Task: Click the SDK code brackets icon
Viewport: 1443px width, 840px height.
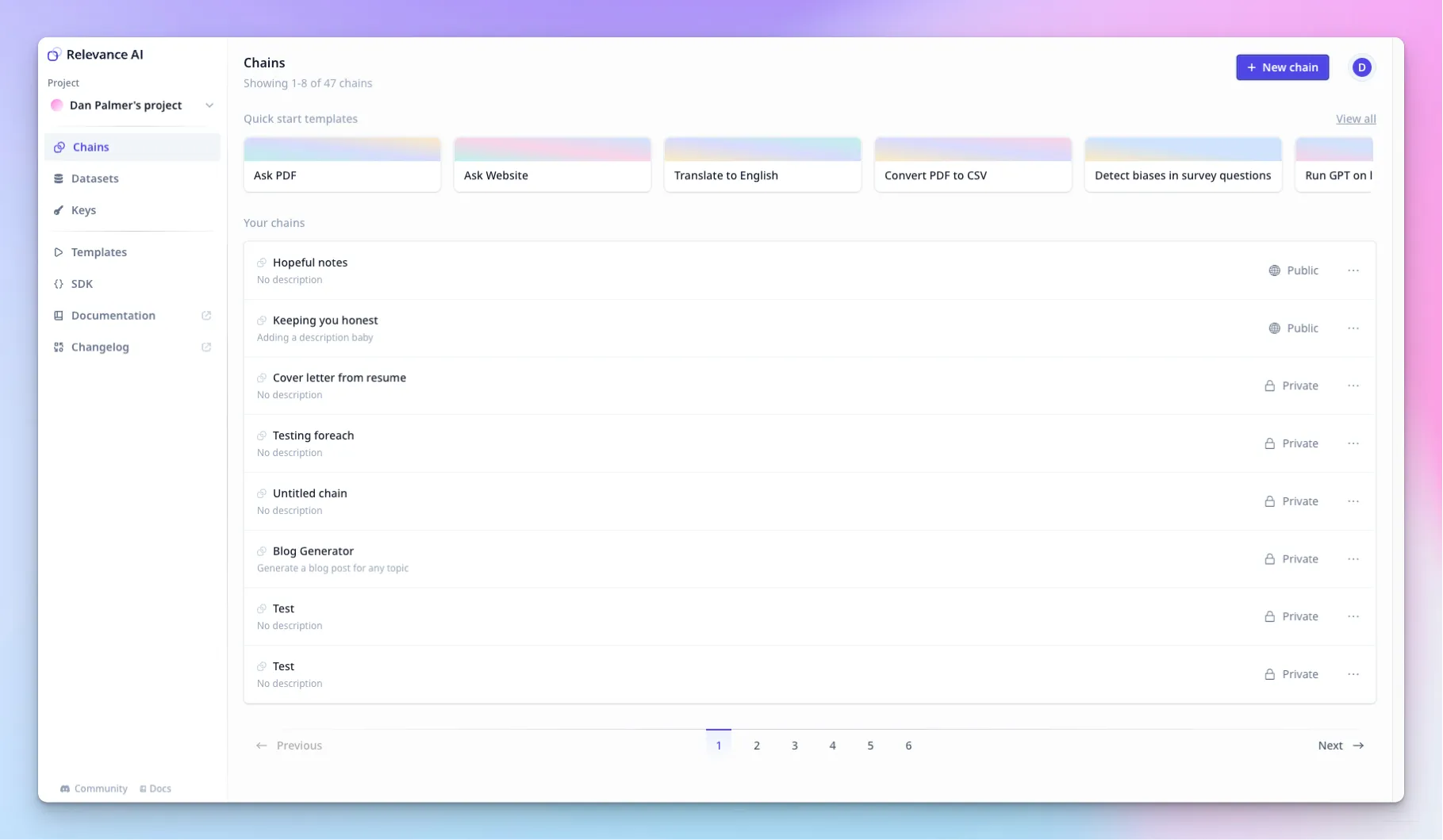Action: [x=57, y=283]
